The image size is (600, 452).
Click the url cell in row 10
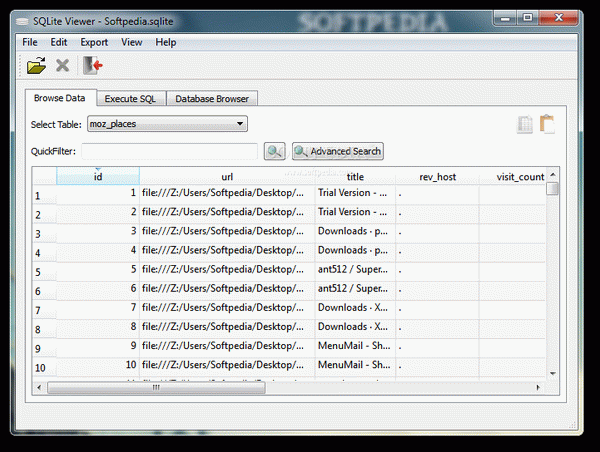[227, 365]
